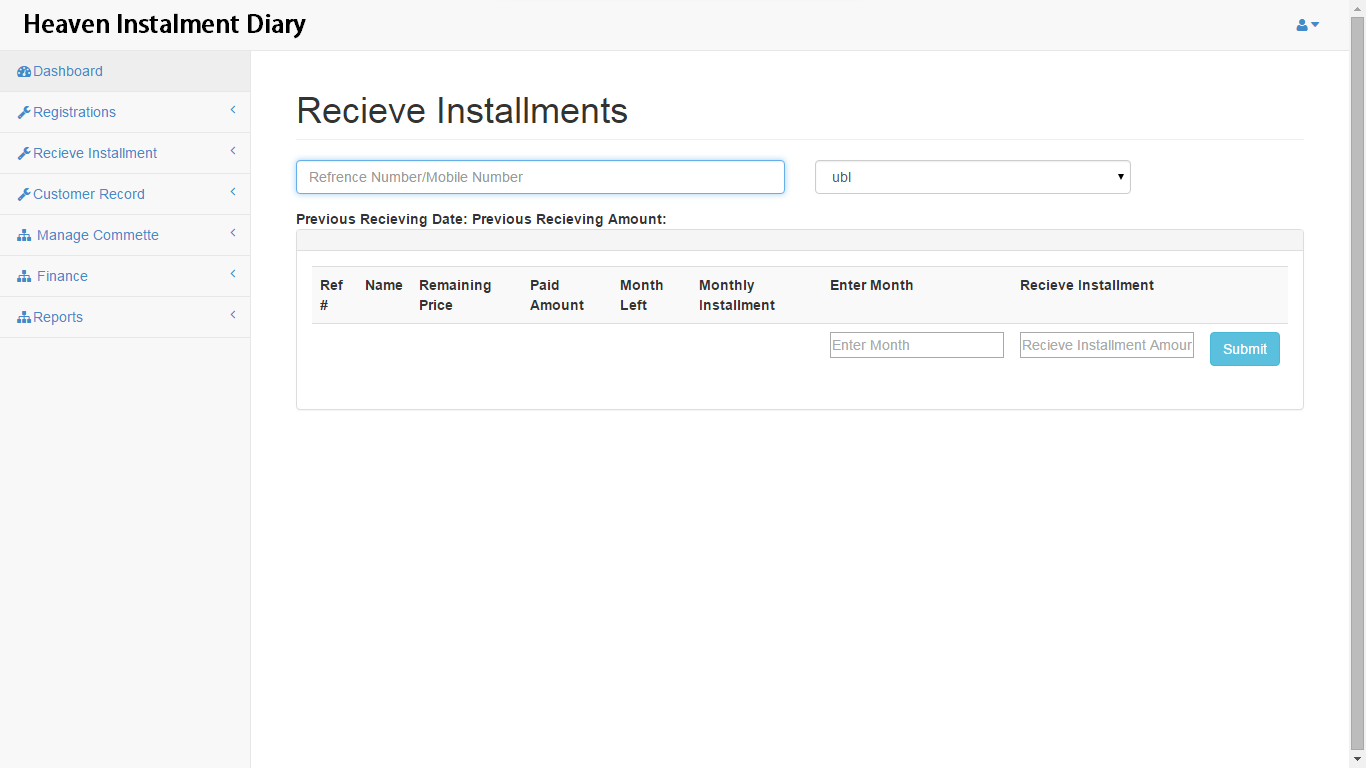Select Recieve Installment in sidebar
The height and width of the screenshot is (768, 1366).
click(x=94, y=153)
